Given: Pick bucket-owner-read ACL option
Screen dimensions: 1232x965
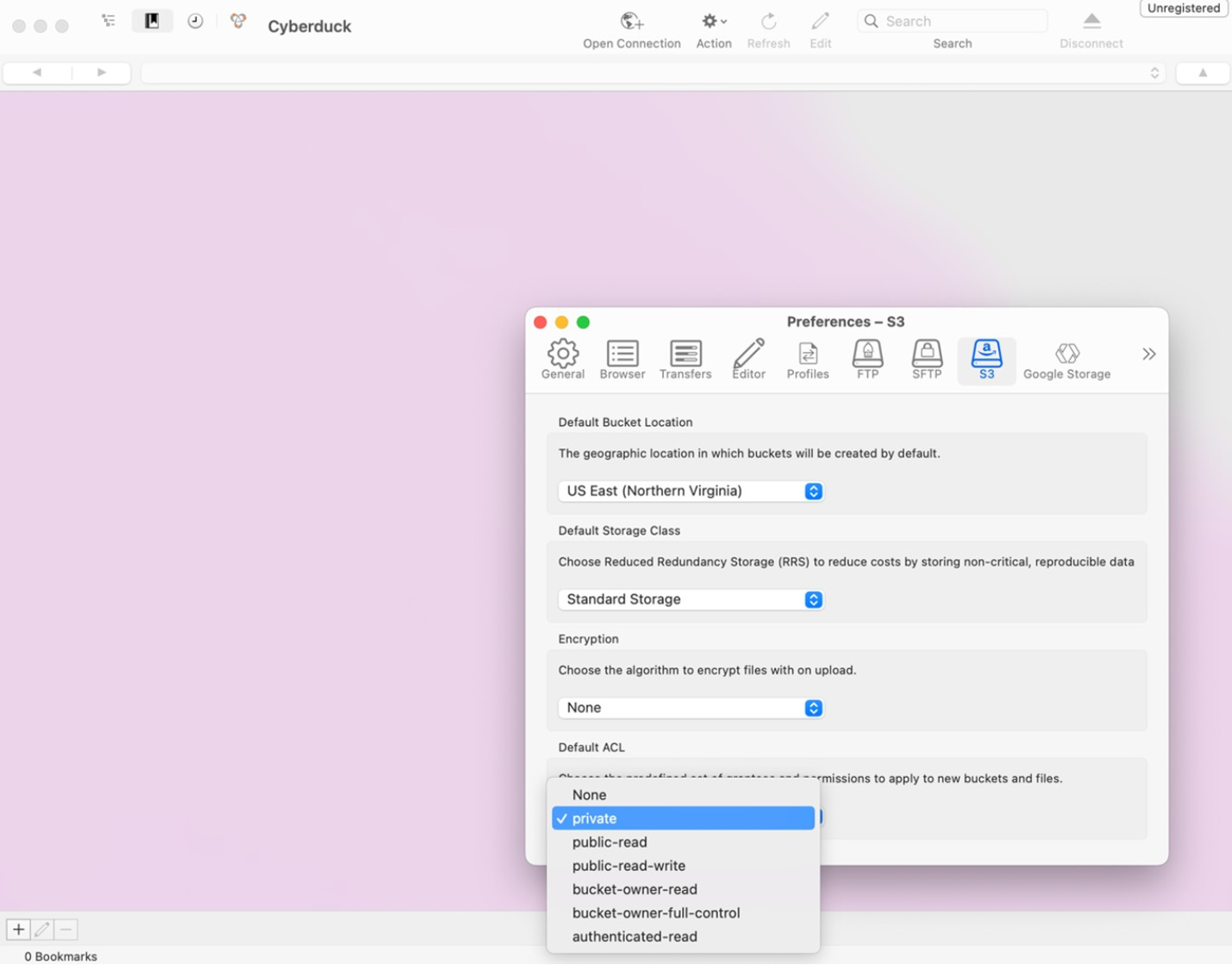Looking at the screenshot, I should 683,889.
